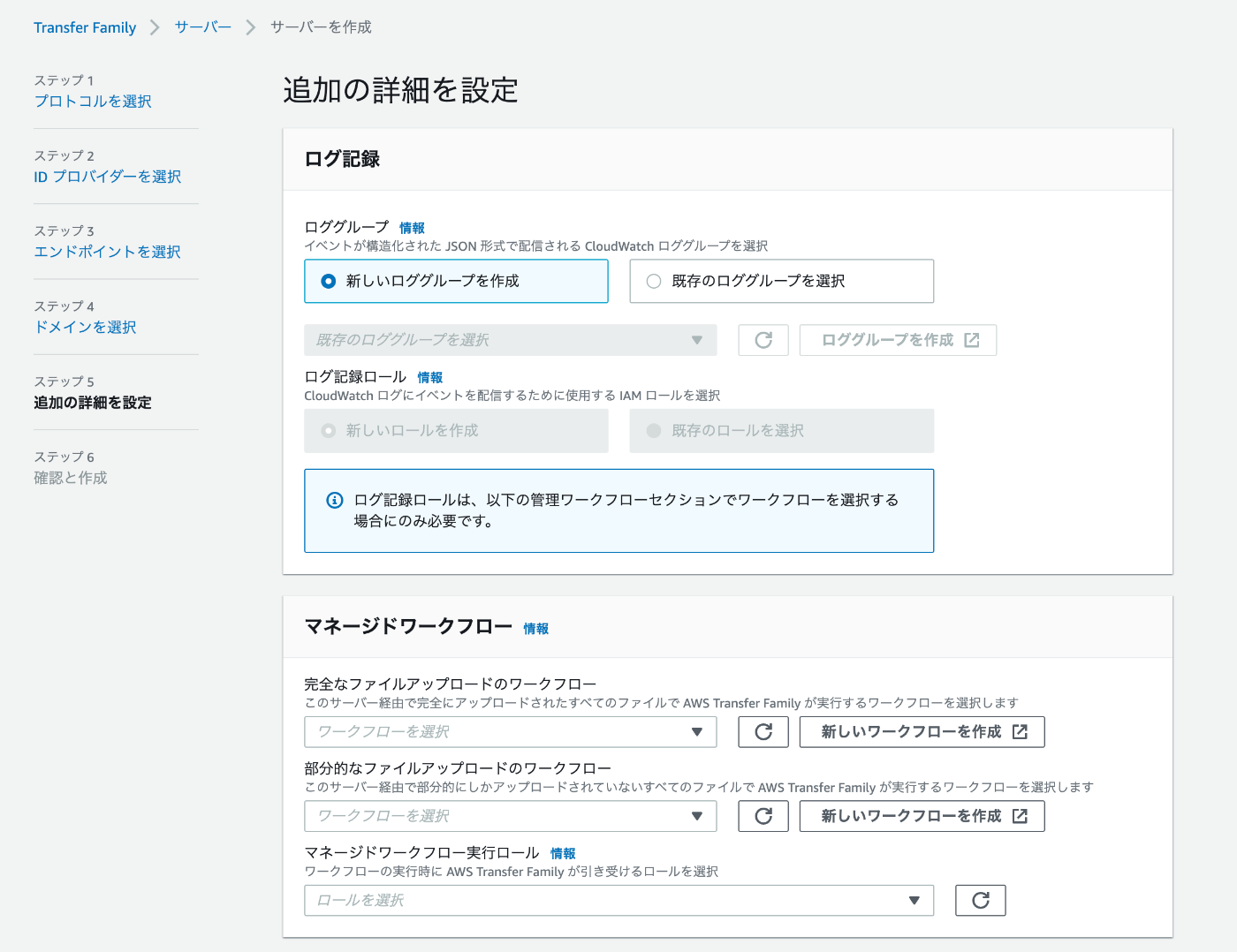Image resolution: width=1237 pixels, height=952 pixels.
Task: Click step 6 確認と作成 label
Action: [x=71, y=478]
